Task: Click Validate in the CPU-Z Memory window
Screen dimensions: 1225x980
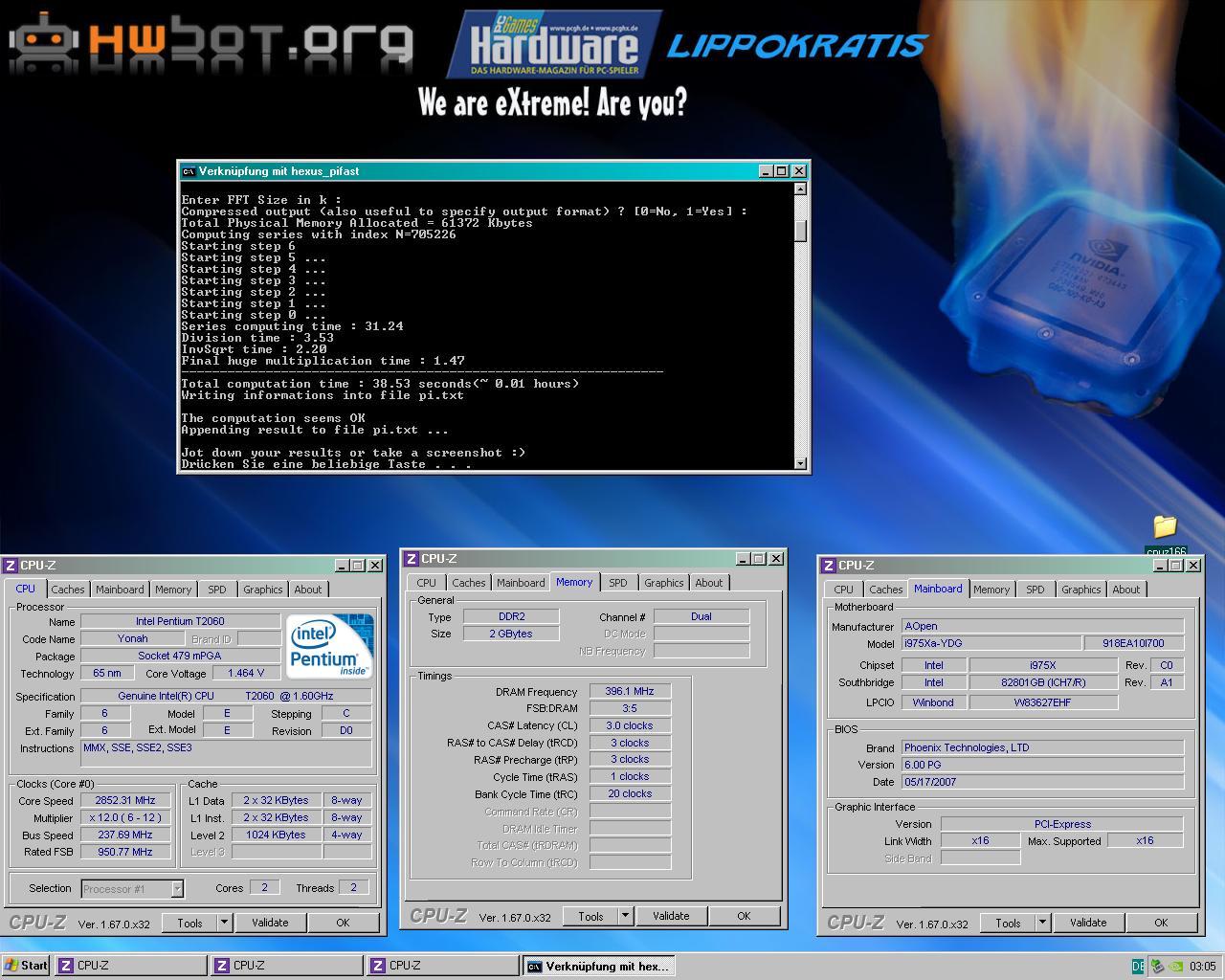Action: coord(671,916)
